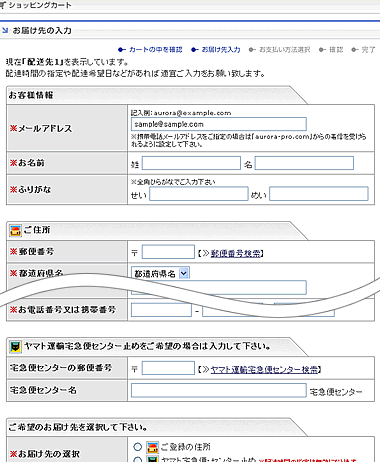Click the ※メールアドレス label
The image size is (380, 462).
point(41,128)
